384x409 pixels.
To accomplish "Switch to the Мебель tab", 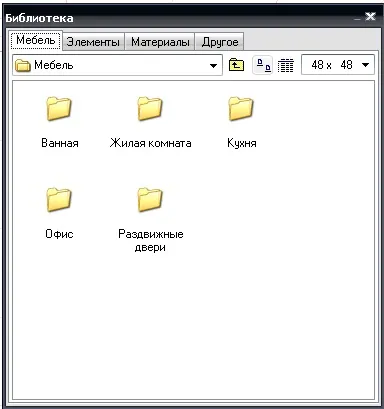I will (x=36, y=40).
